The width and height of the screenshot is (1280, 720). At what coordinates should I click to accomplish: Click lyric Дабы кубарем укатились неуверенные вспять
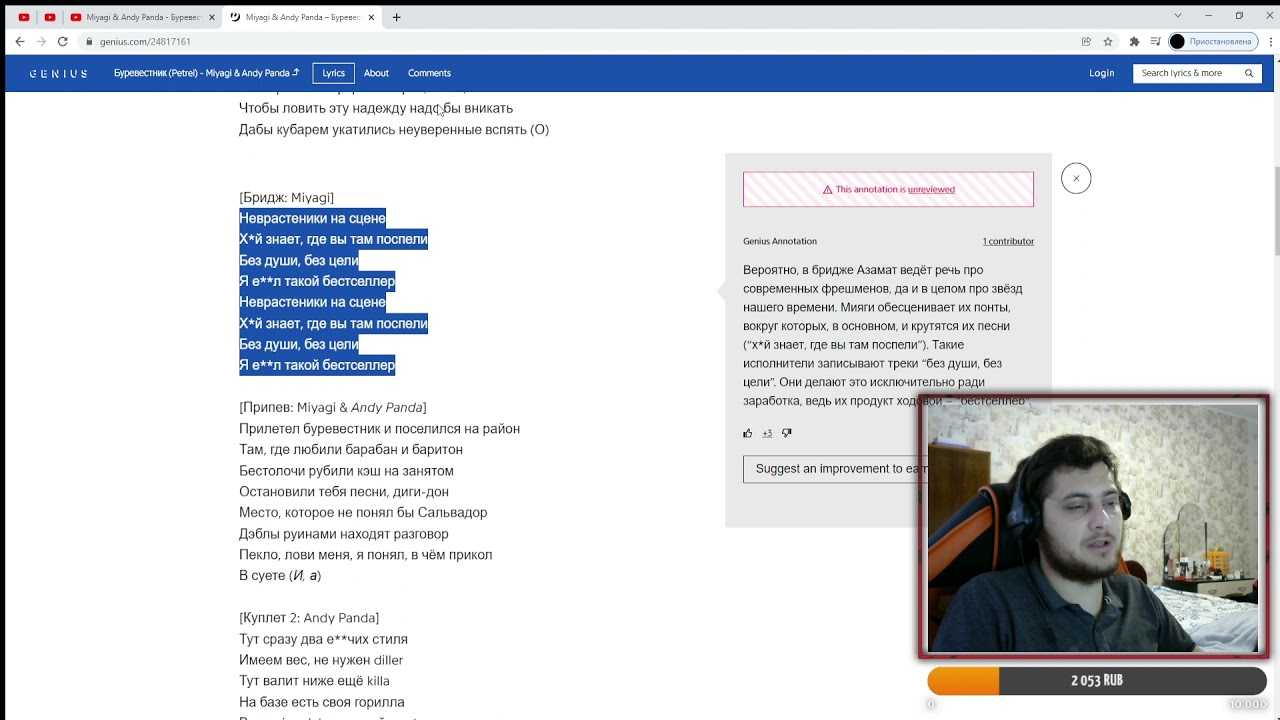(394, 129)
